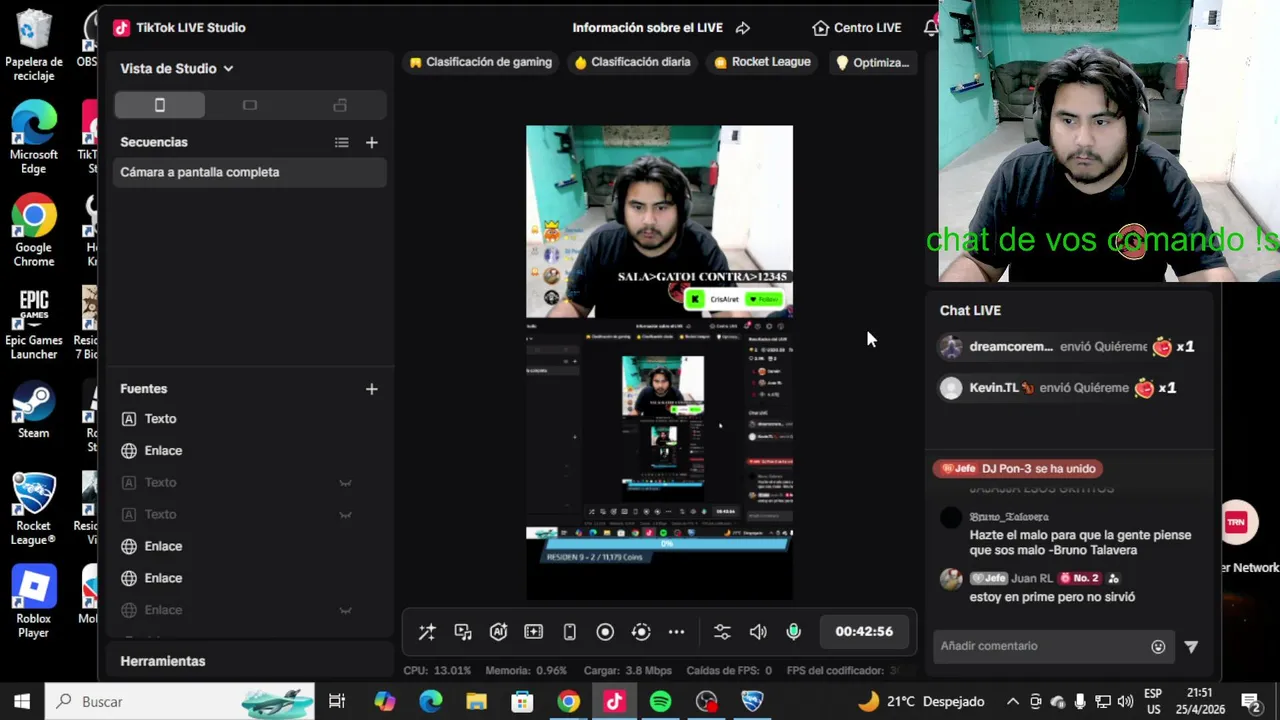Expand the Herramientas panel
This screenshot has height=720, width=1280.
point(163,661)
